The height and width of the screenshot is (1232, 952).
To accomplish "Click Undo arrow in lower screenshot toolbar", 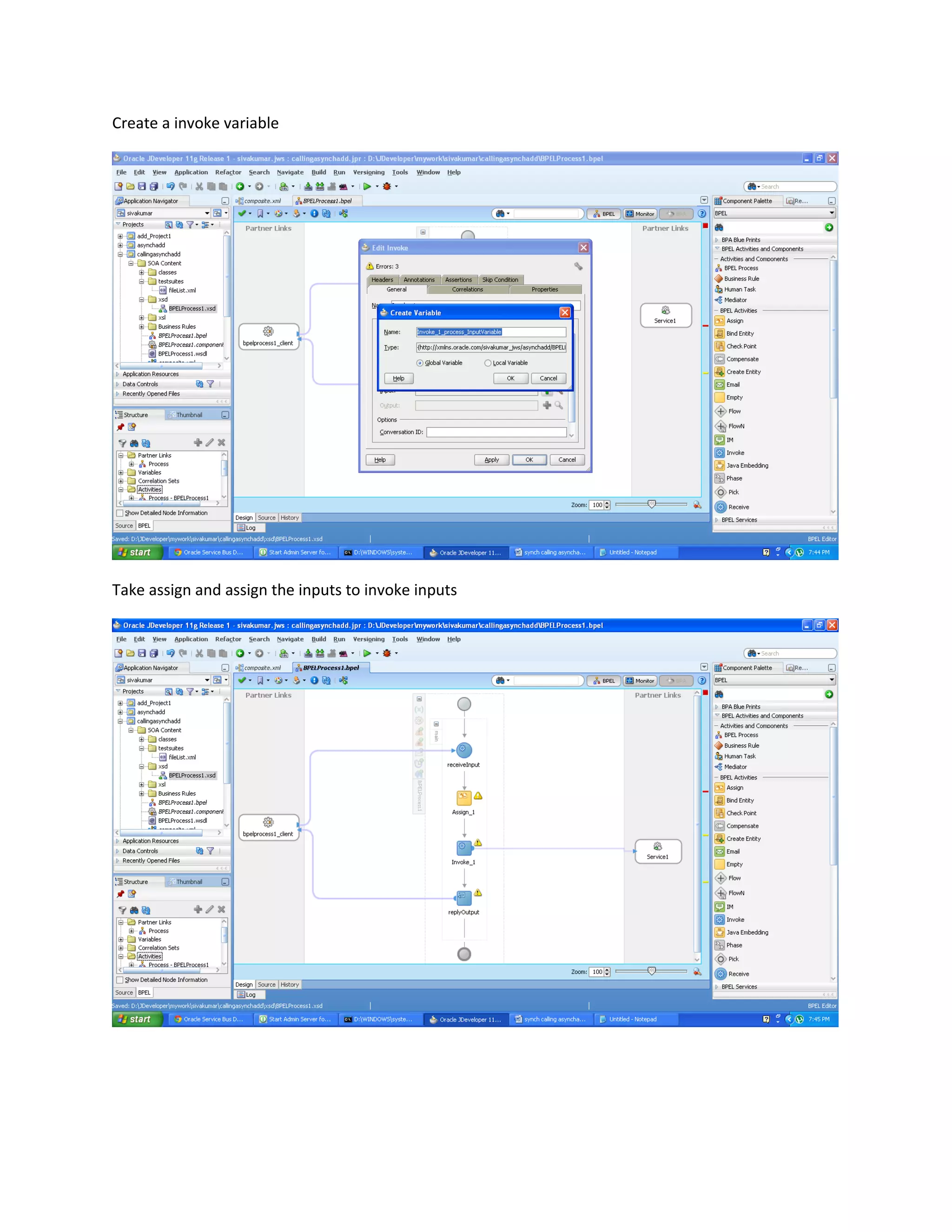I will click(170, 653).
